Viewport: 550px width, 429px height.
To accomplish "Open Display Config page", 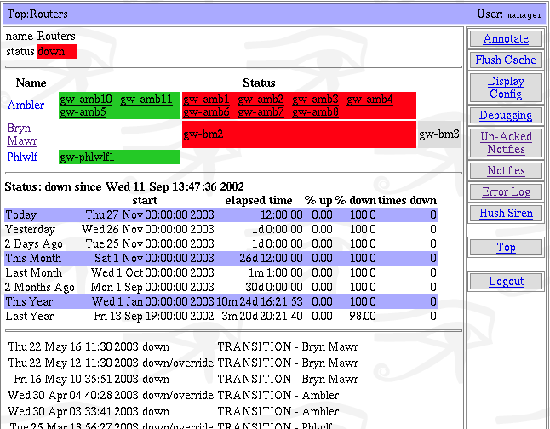I will point(505,87).
